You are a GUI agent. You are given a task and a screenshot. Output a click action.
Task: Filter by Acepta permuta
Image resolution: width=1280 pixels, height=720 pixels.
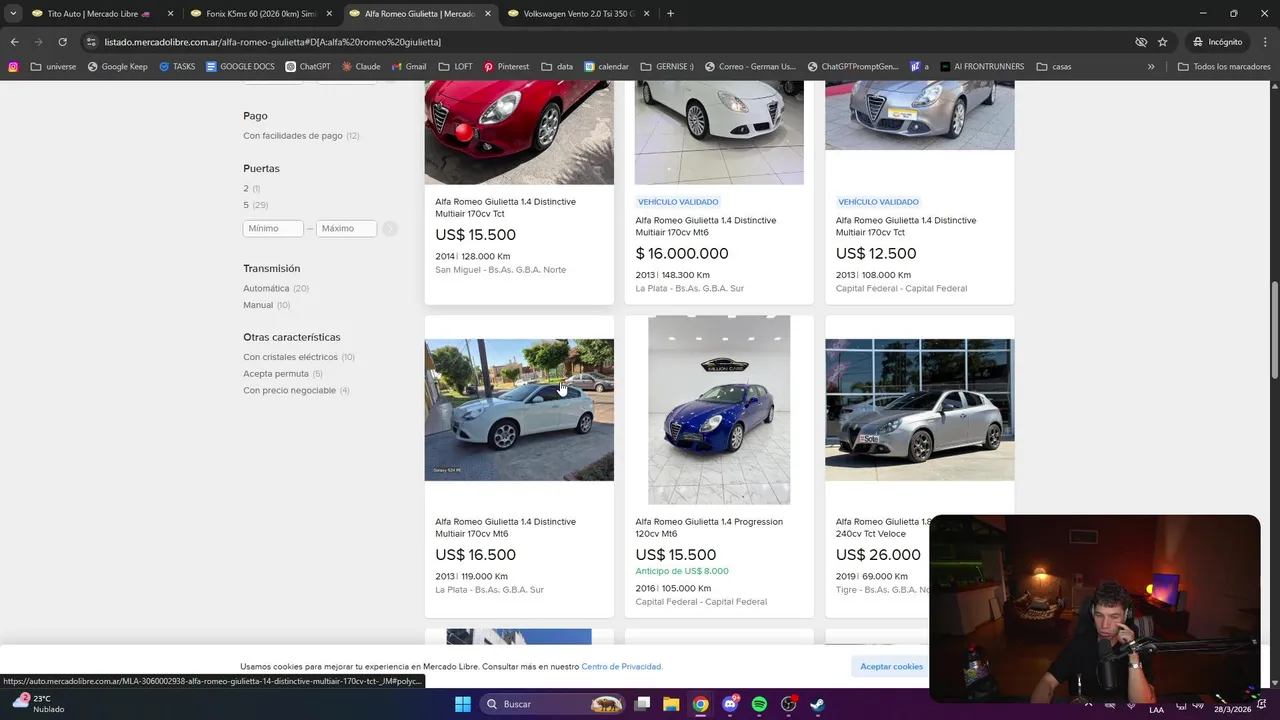(283, 374)
